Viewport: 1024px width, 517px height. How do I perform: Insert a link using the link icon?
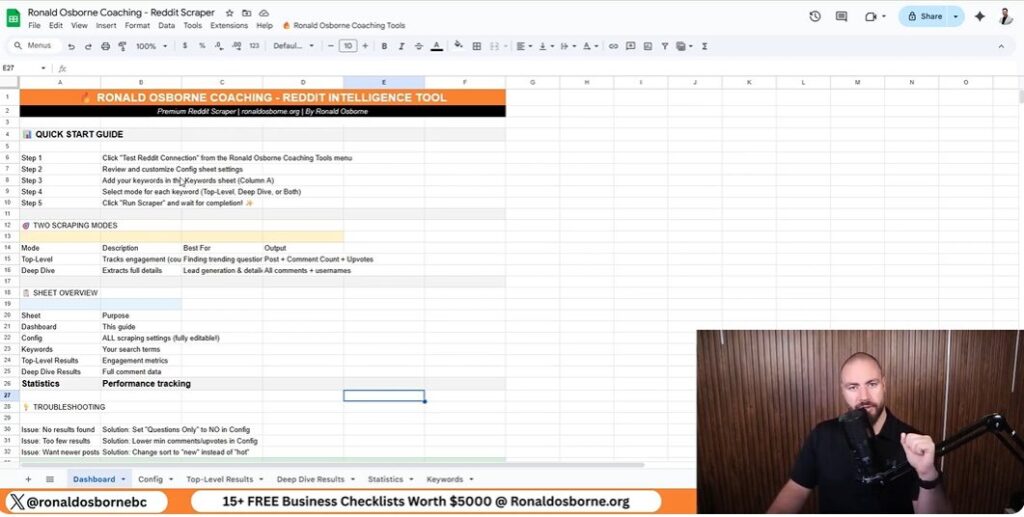613,46
